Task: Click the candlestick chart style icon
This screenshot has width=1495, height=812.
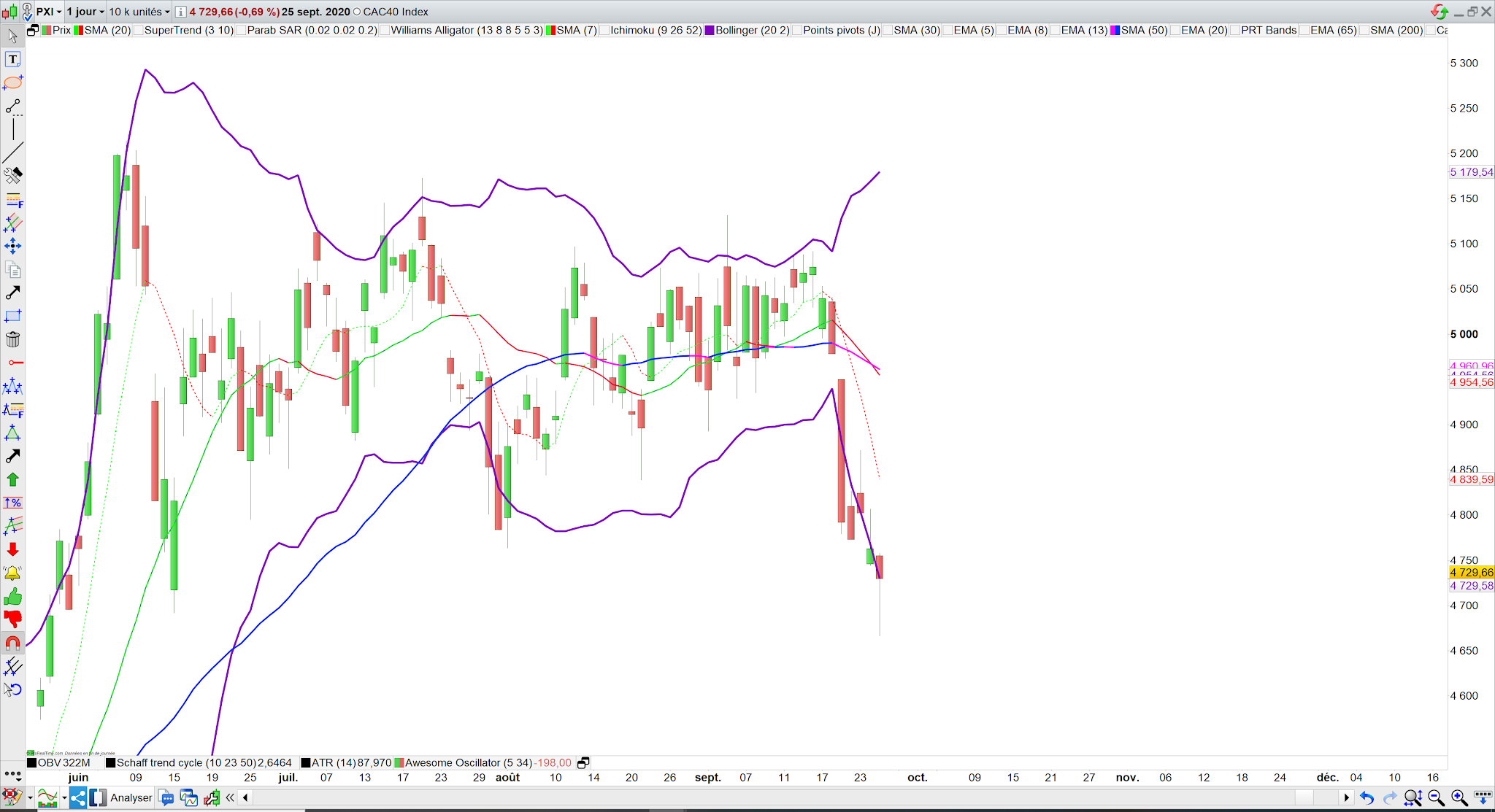Action: [9, 12]
